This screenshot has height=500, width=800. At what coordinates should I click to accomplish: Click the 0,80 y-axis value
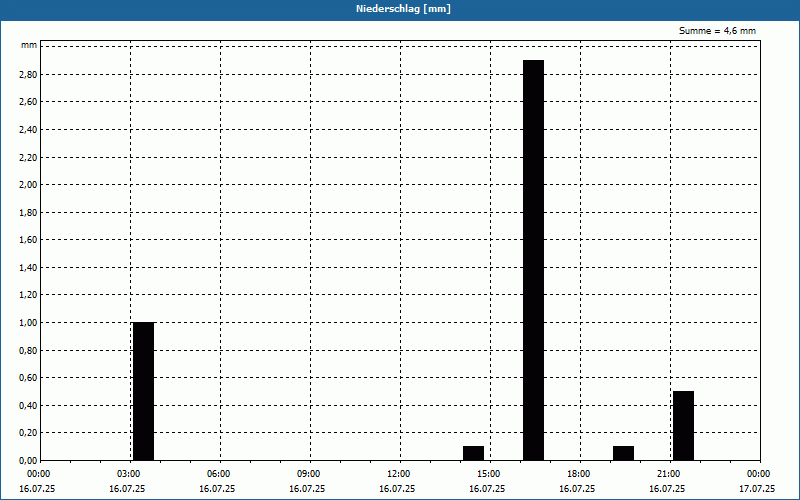pos(28,351)
